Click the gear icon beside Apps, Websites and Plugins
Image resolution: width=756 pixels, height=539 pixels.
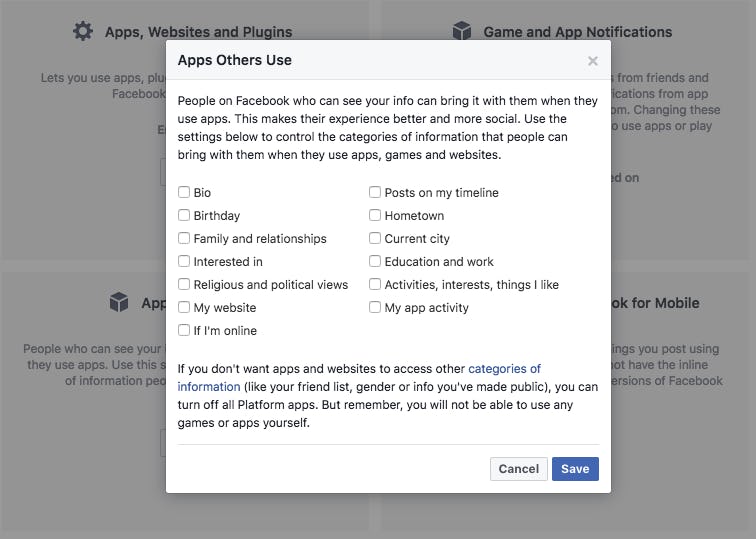point(83,31)
